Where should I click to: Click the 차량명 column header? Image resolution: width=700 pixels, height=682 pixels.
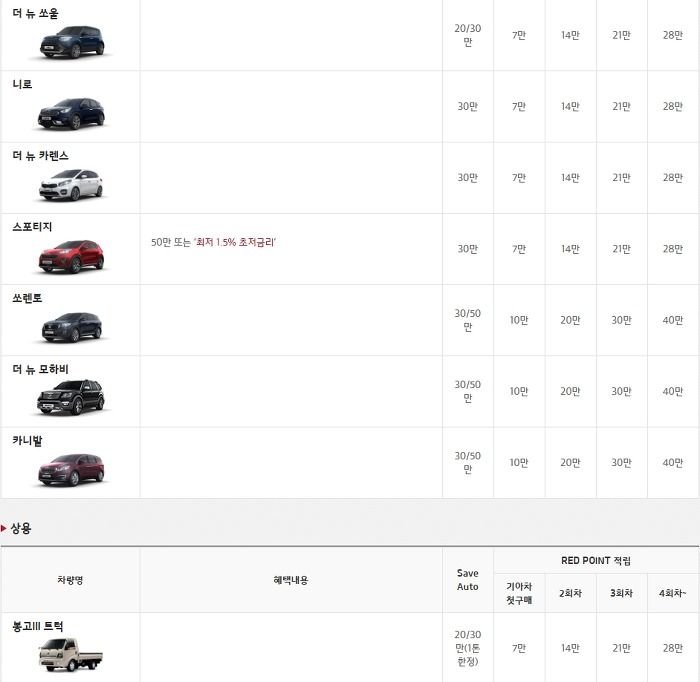click(x=70, y=580)
